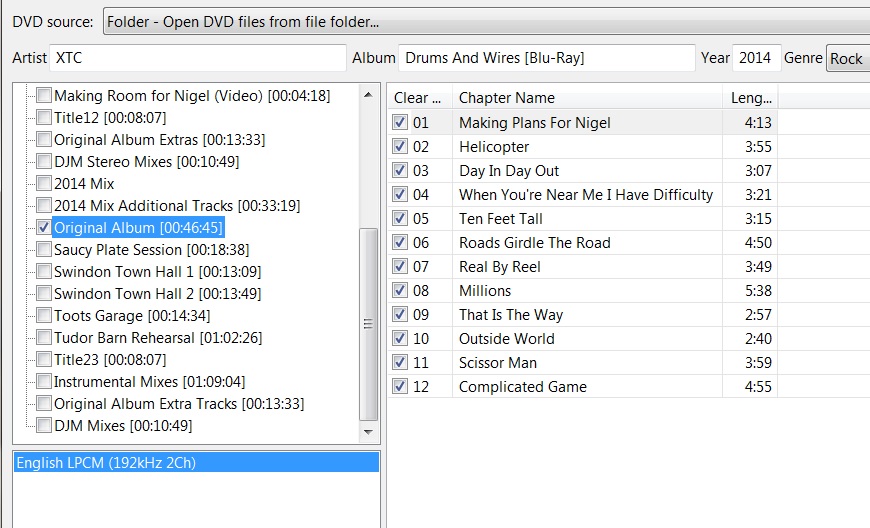Click the title list scrollbar thumb
The height and width of the screenshot is (528, 870).
[368, 324]
